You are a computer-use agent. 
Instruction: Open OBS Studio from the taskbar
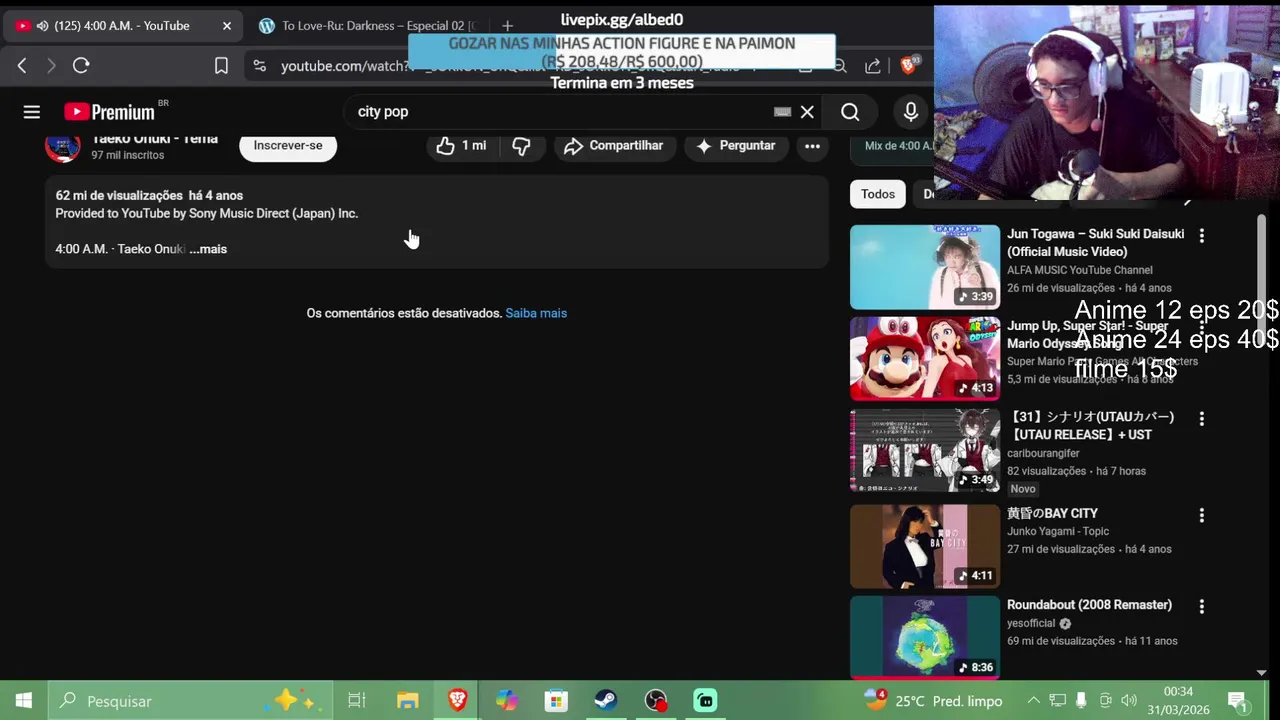(x=655, y=701)
